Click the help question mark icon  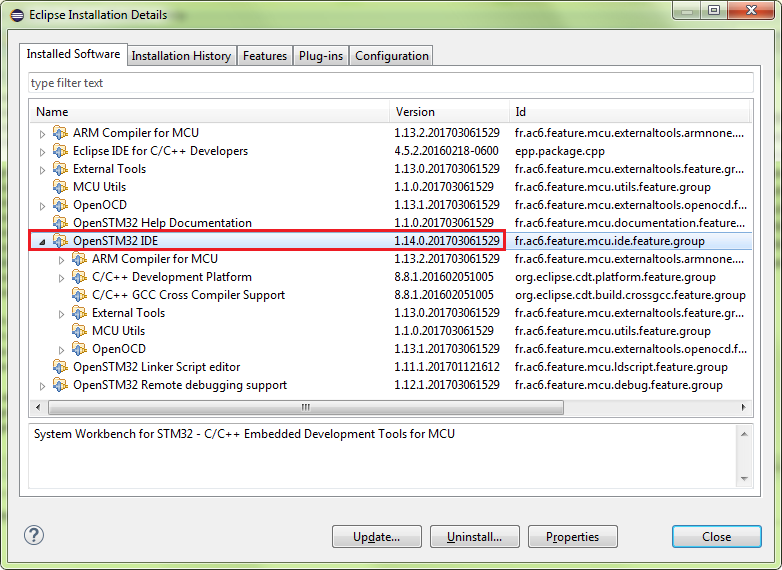point(35,536)
